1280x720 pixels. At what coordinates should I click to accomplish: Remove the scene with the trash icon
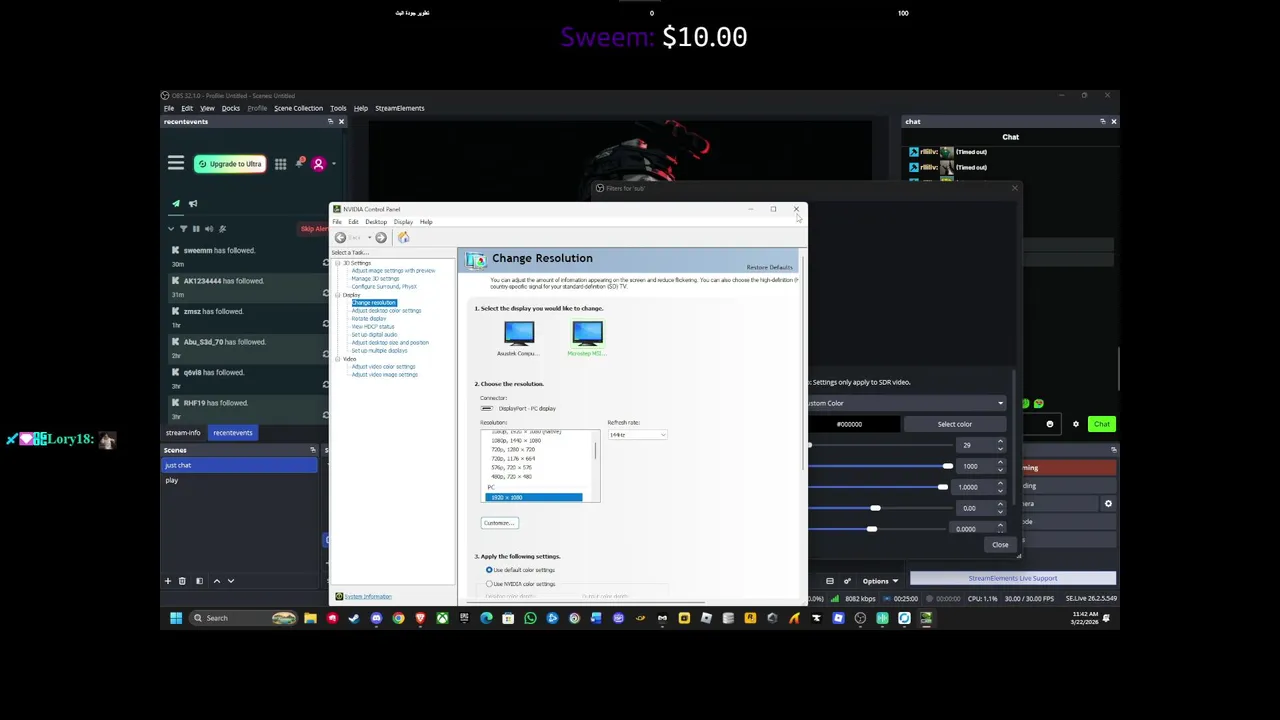[182, 581]
